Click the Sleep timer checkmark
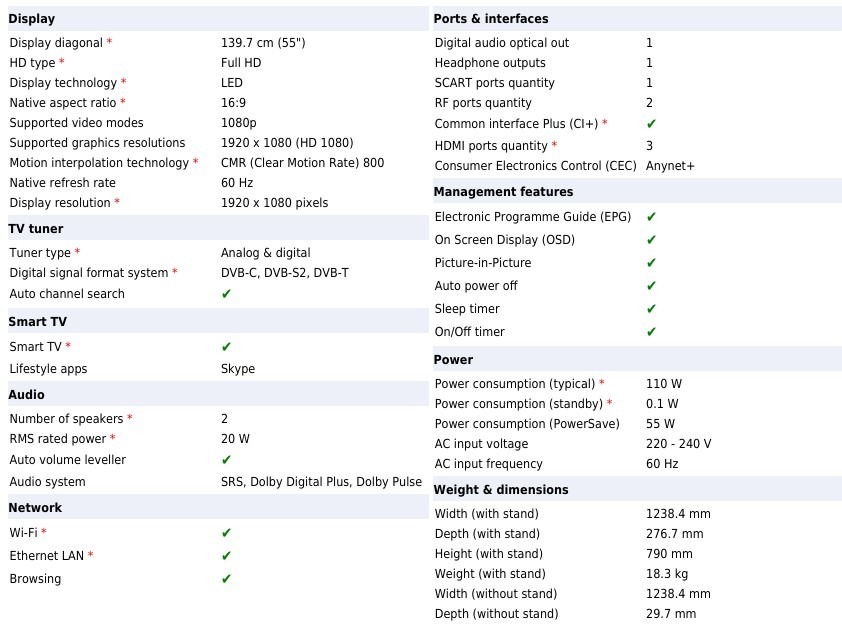The height and width of the screenshot is (631, 842). [x=651, y=309]
